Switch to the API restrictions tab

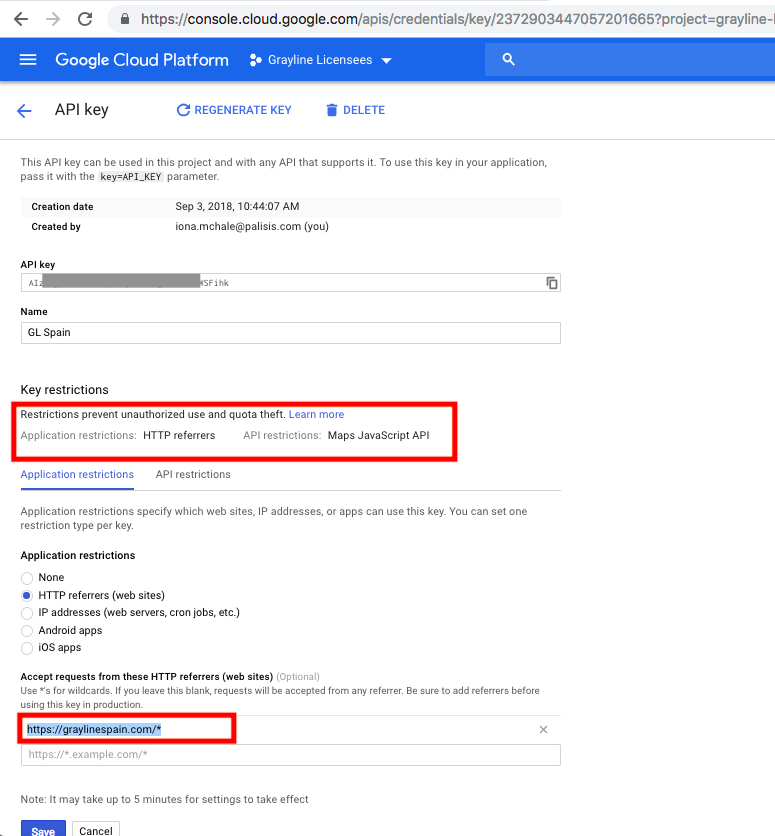pos(193,474)
